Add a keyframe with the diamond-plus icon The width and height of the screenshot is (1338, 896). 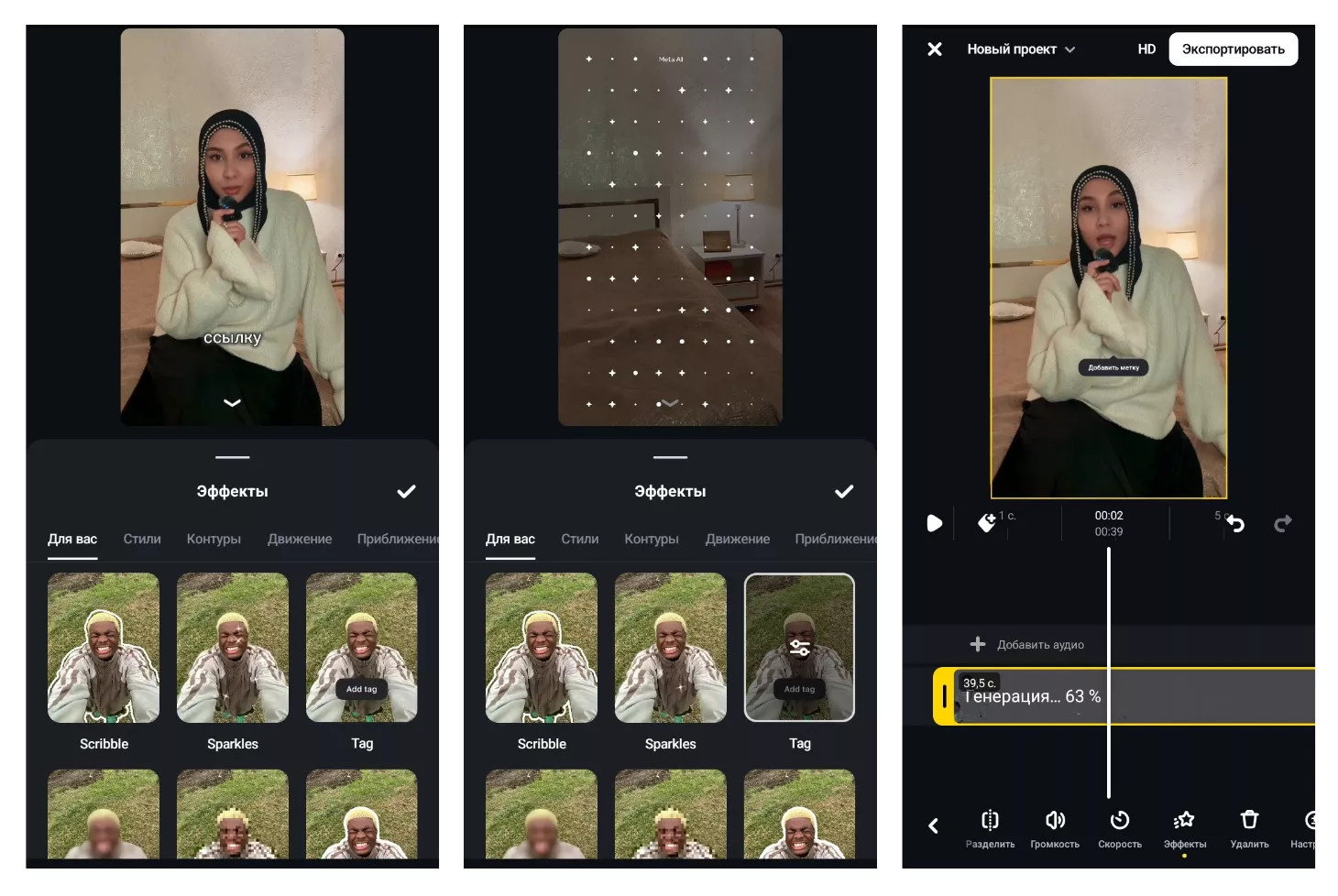point(986,523)
